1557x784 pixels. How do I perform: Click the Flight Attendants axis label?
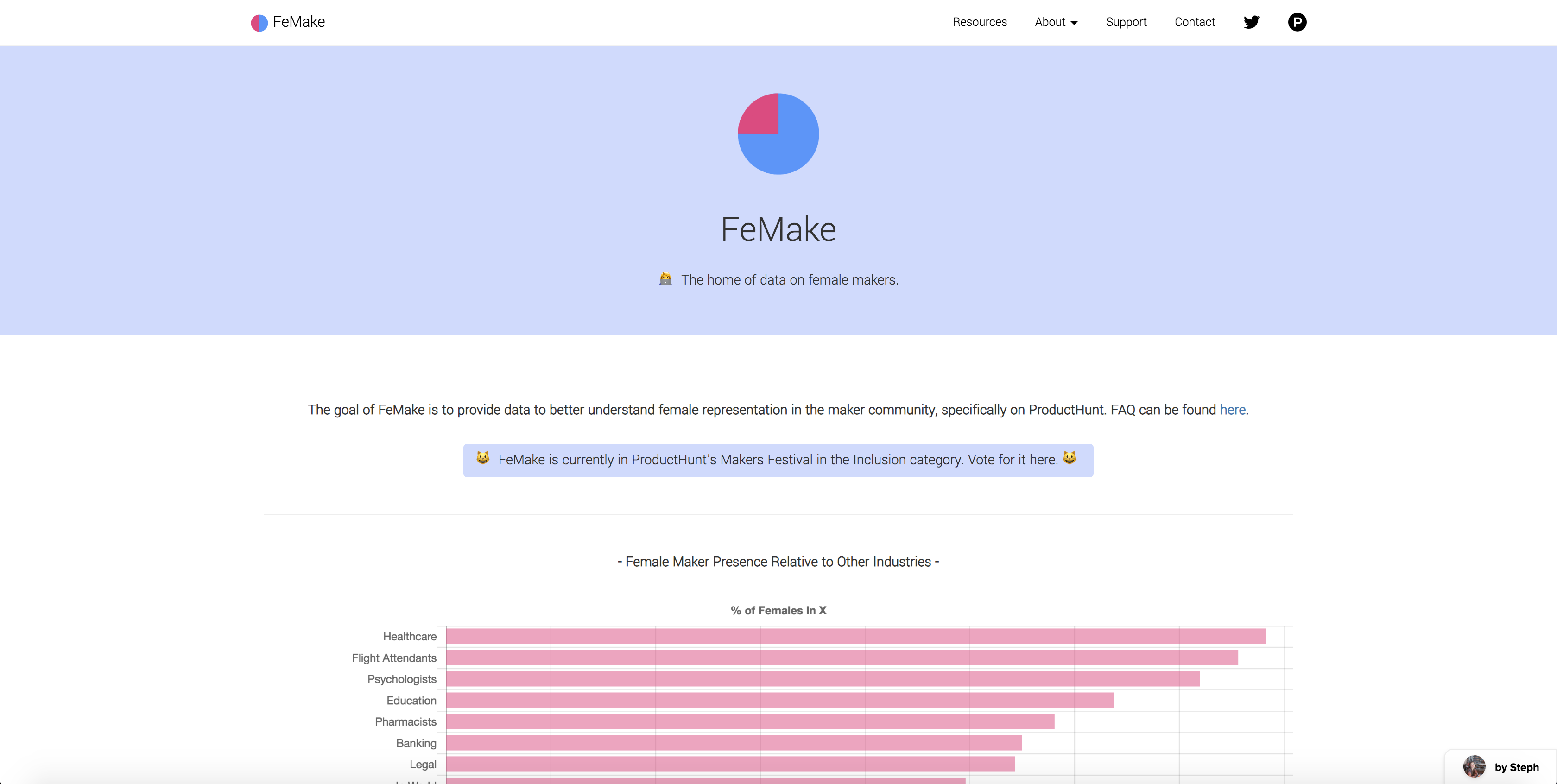(394, 658)
